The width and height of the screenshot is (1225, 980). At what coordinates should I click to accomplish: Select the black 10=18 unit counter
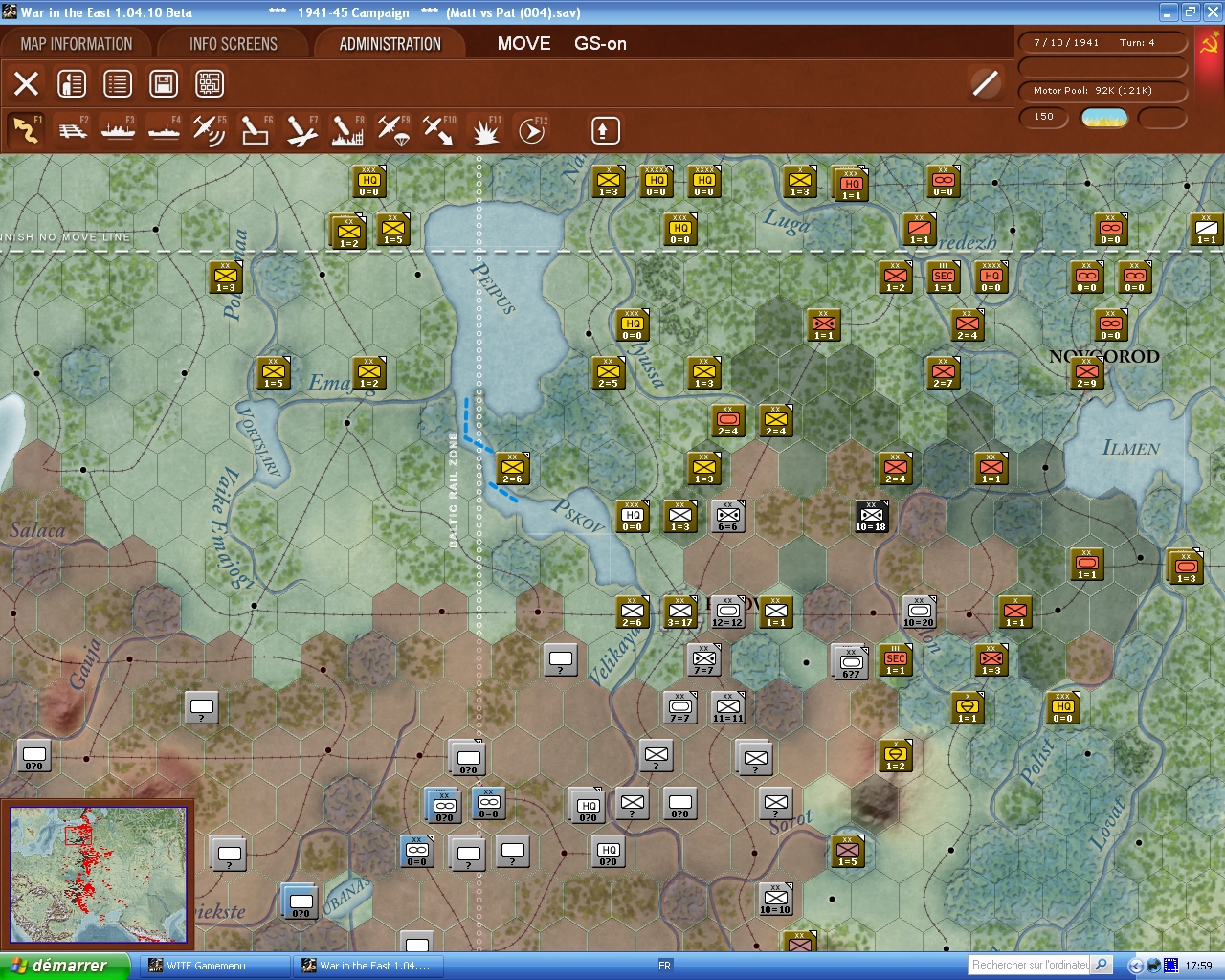pyautogui.click(x=871, y=516)
